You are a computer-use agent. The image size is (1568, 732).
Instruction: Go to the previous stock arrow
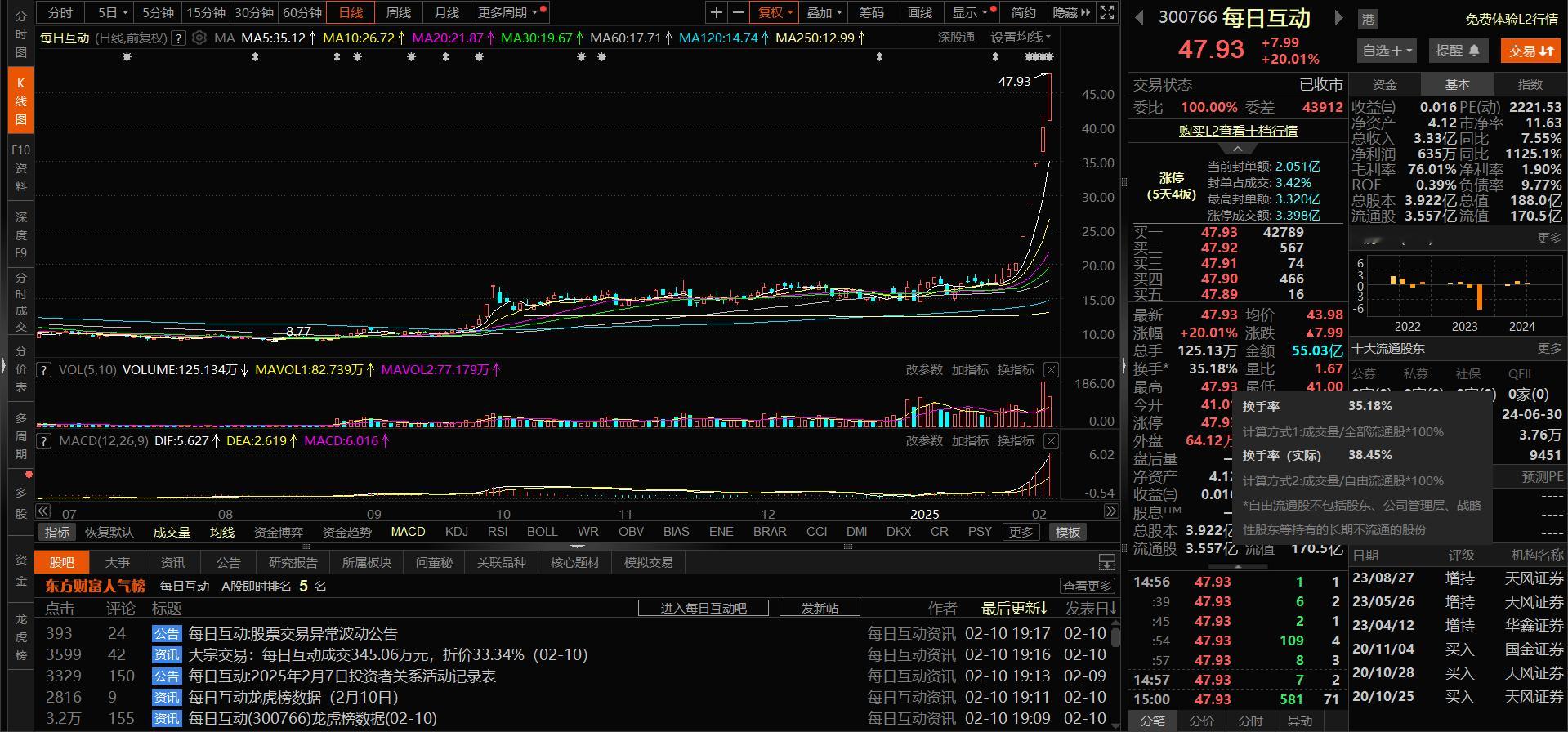pyautogui.click(x=1139, y=18)
